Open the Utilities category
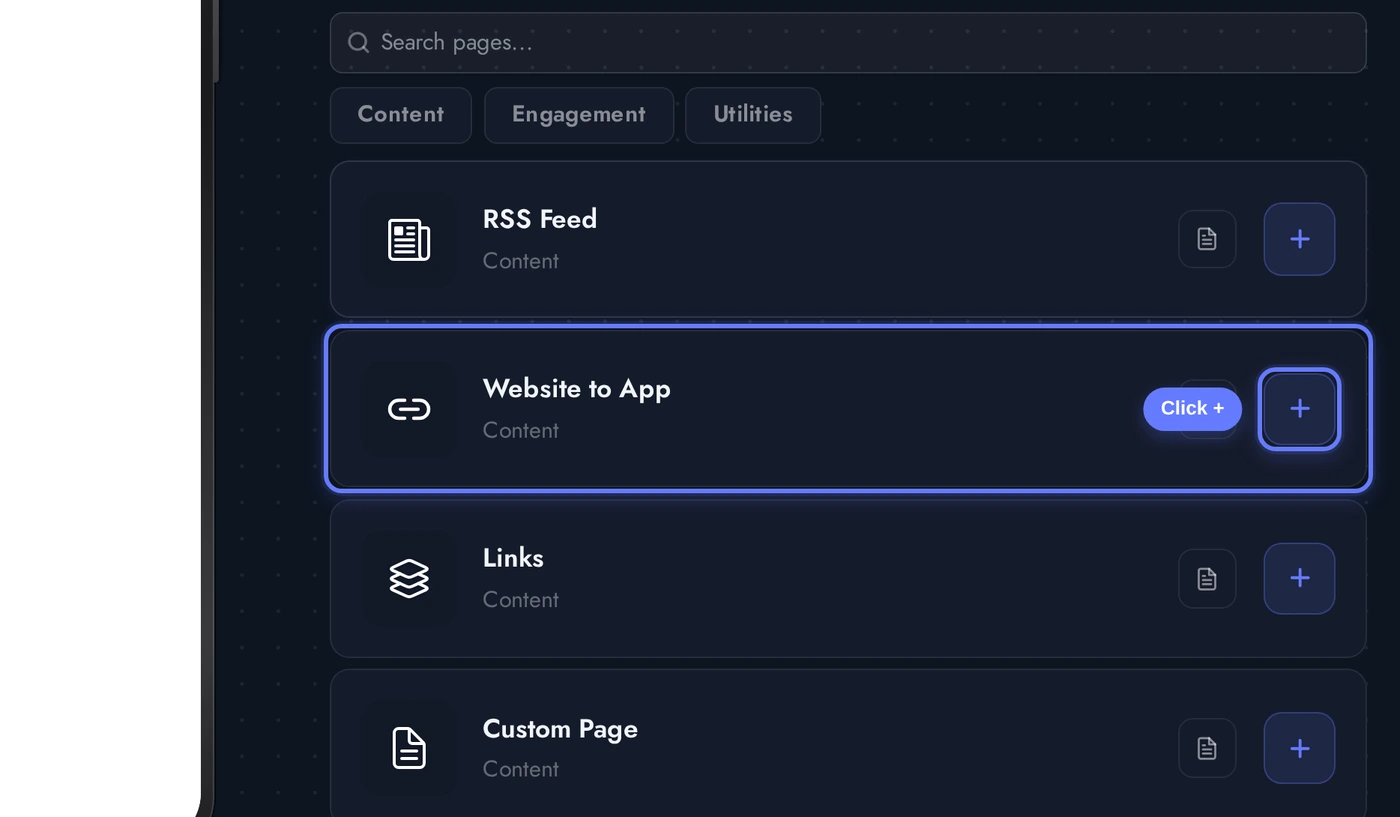The width and height of the screenshot is (1400, 817). click(x=752, y=114)
